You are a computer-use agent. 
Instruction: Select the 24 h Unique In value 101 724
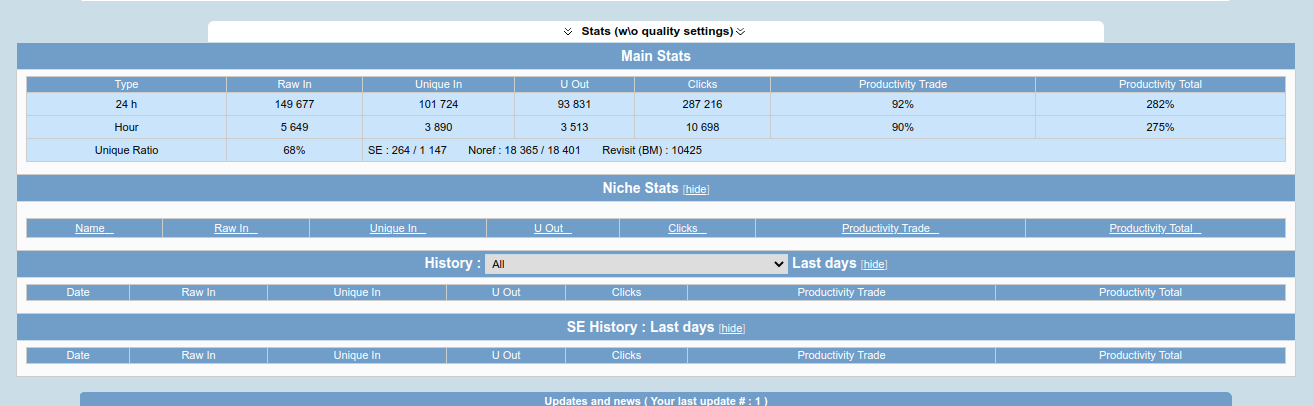pos(438,104)
